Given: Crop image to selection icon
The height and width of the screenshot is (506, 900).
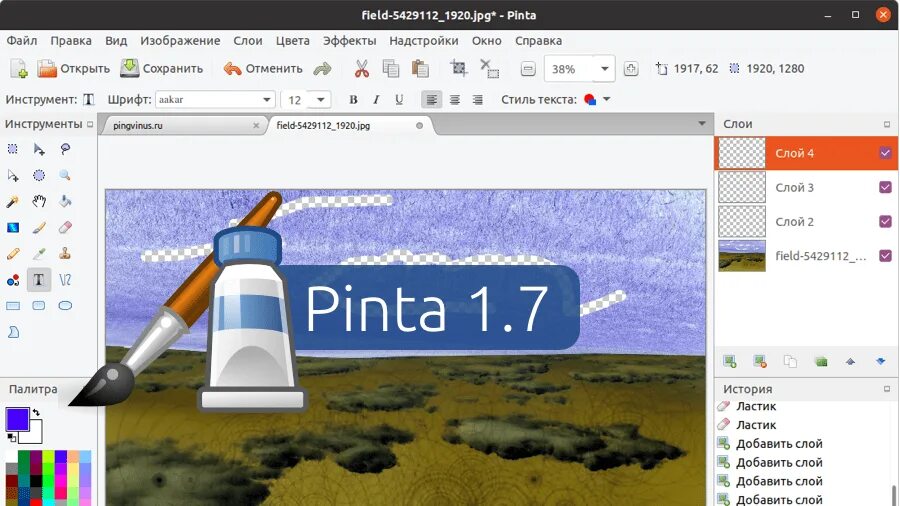Looking at the screenshot, I should [459, 68].
